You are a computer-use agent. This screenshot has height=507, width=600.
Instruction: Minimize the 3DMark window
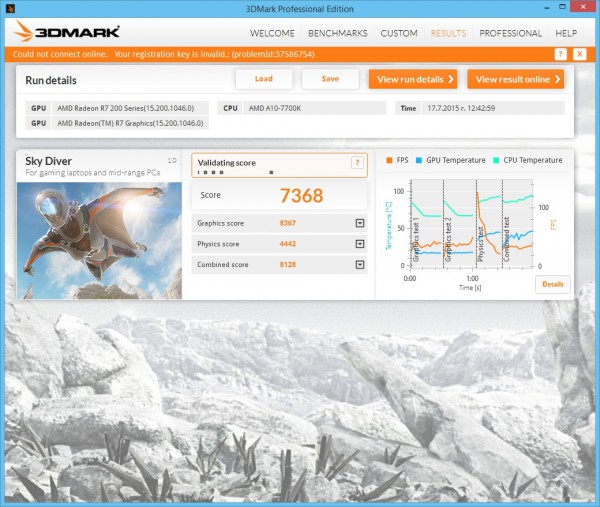point(547,7)
